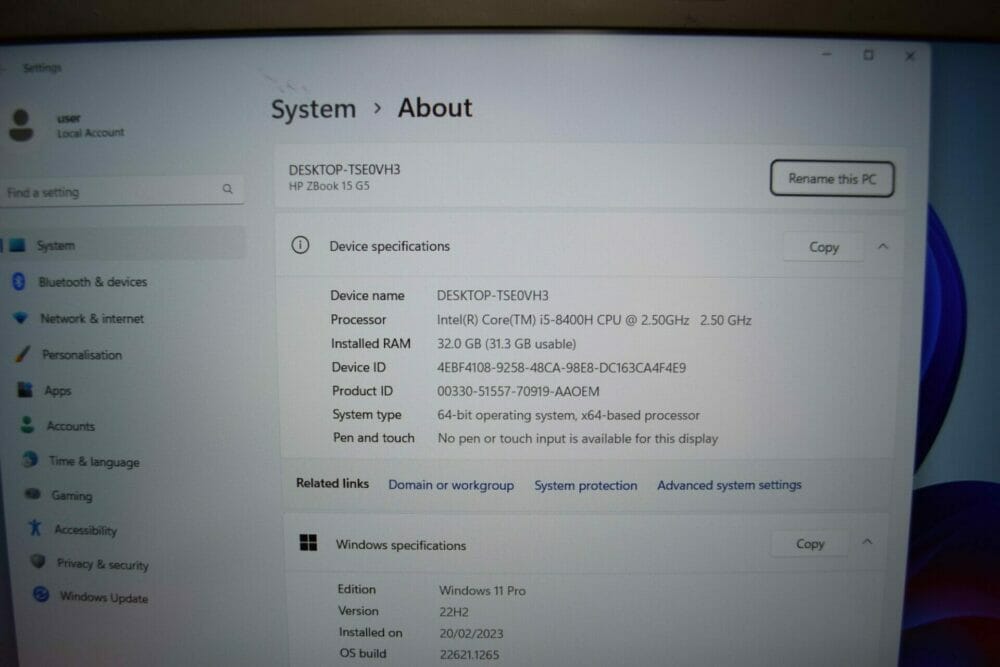Screen dimensions: 1000x667
Task: Select the OS build 22621.1265 value
Action: [469, 654]
